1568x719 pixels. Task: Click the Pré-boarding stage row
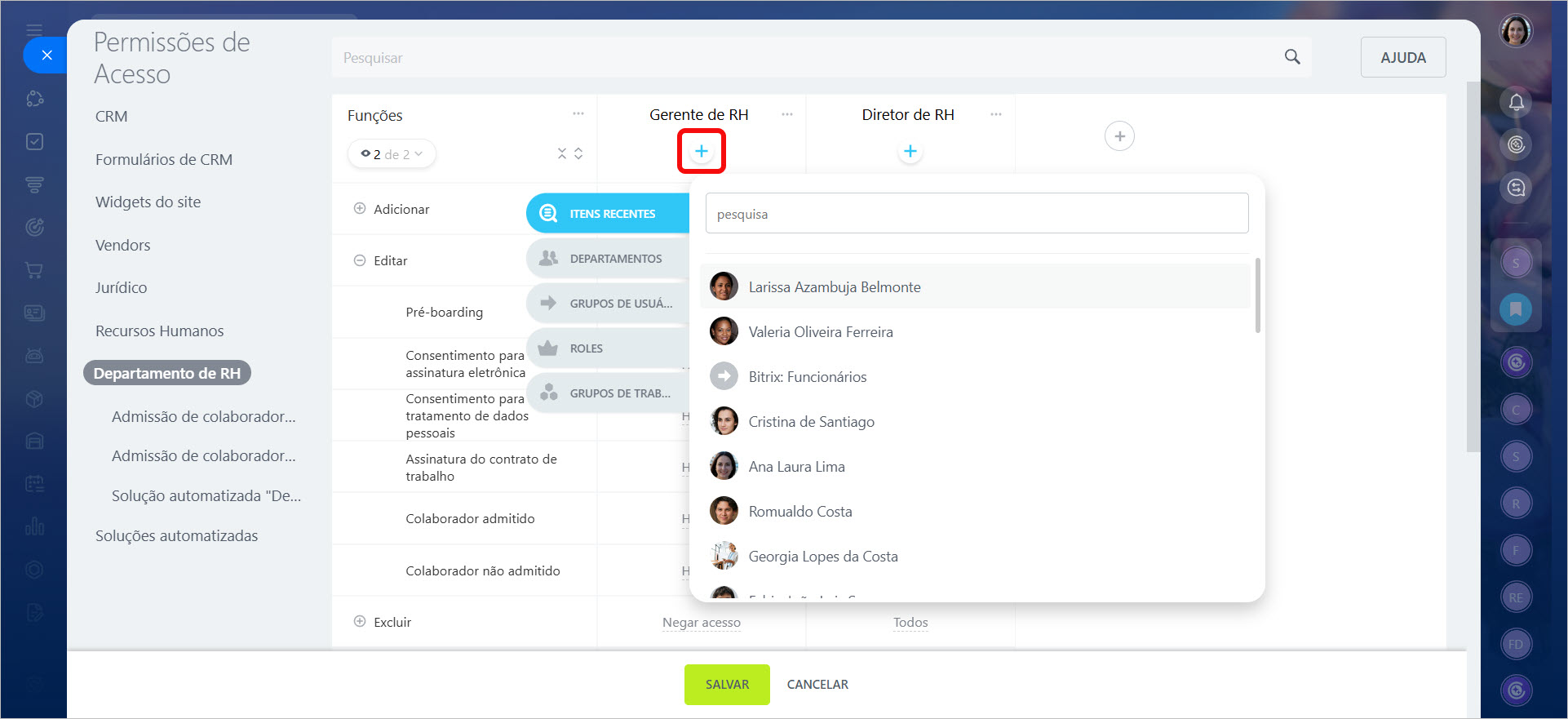click(444, 312)
